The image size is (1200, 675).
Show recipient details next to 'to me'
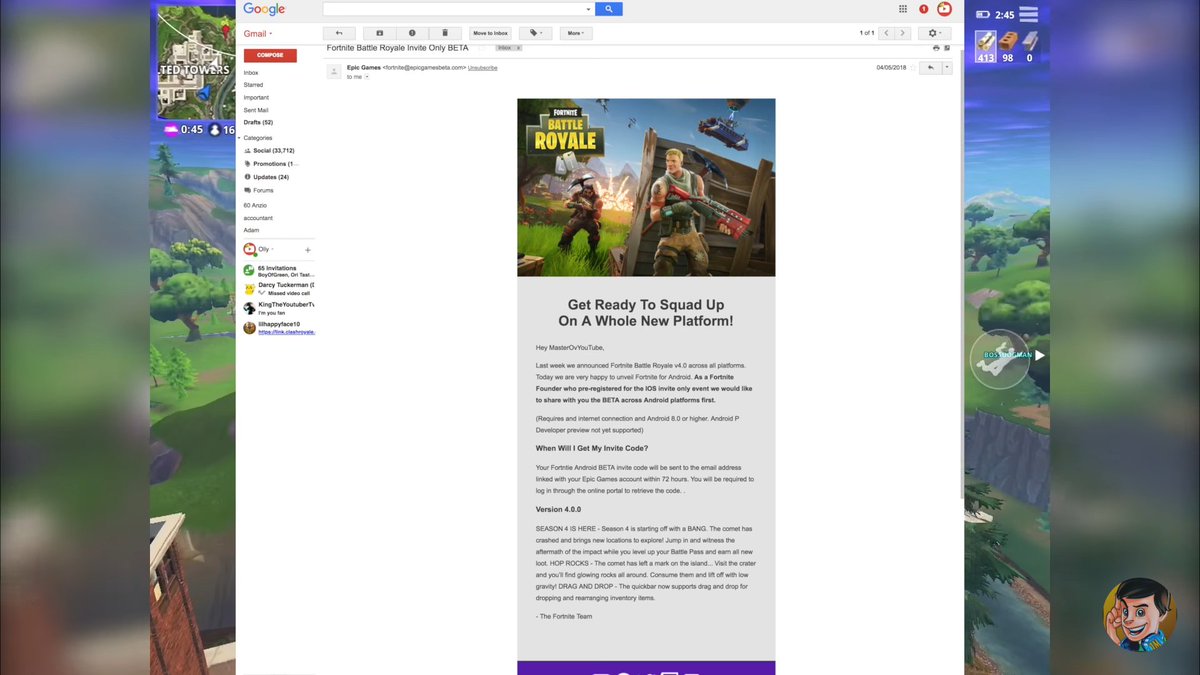(367, 77)
